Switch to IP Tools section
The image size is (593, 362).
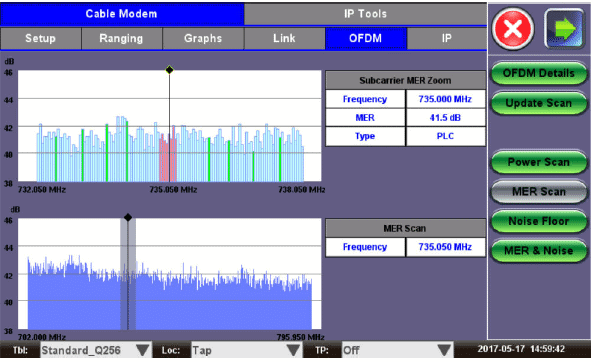pyautogui.click(x=365, y=14)
